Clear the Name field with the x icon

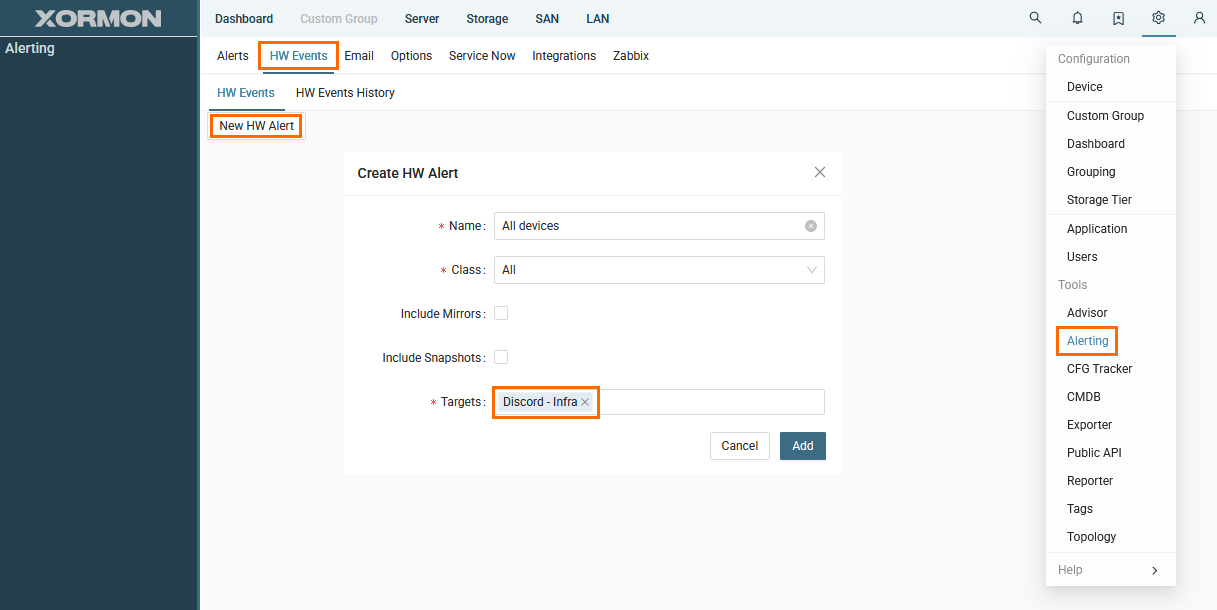tap(811, 226)
